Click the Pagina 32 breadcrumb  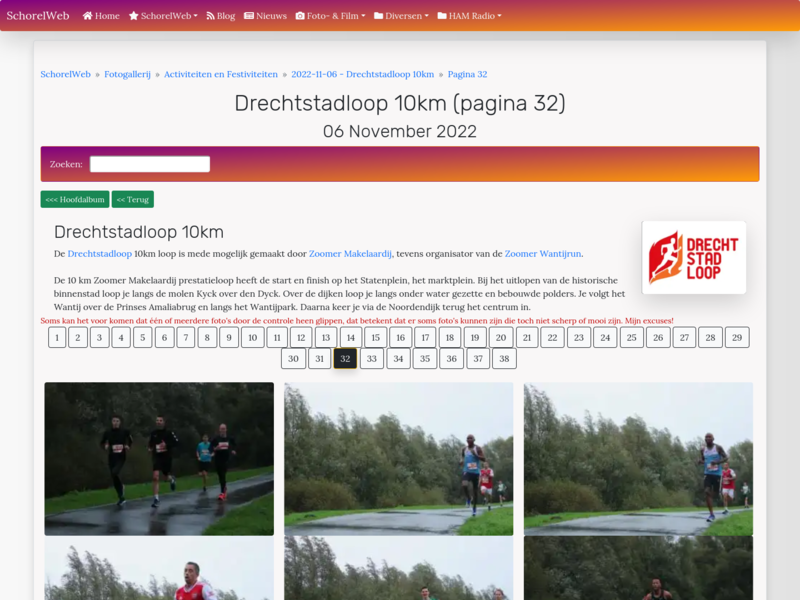[467, 74]
